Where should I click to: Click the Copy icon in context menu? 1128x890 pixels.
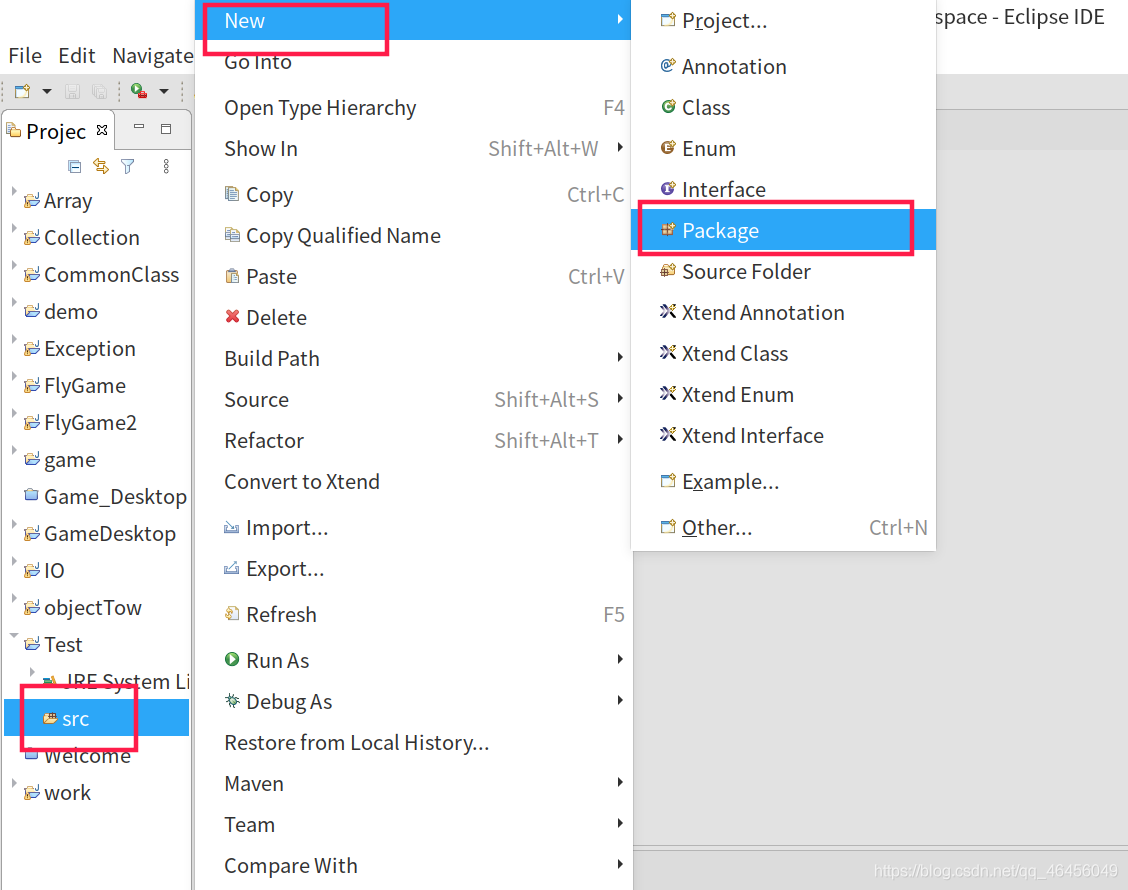232,194
